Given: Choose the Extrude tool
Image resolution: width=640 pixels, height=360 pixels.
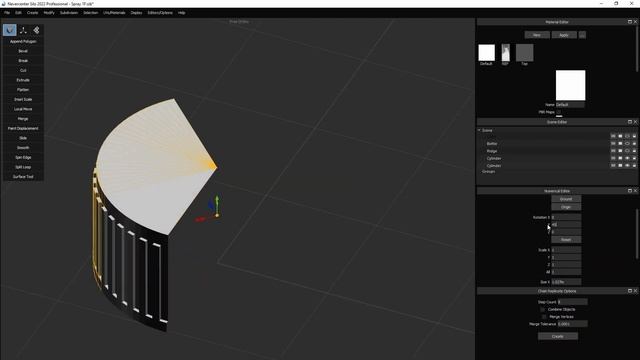Looking at the screenshot, I should click(x=23, y=80).
